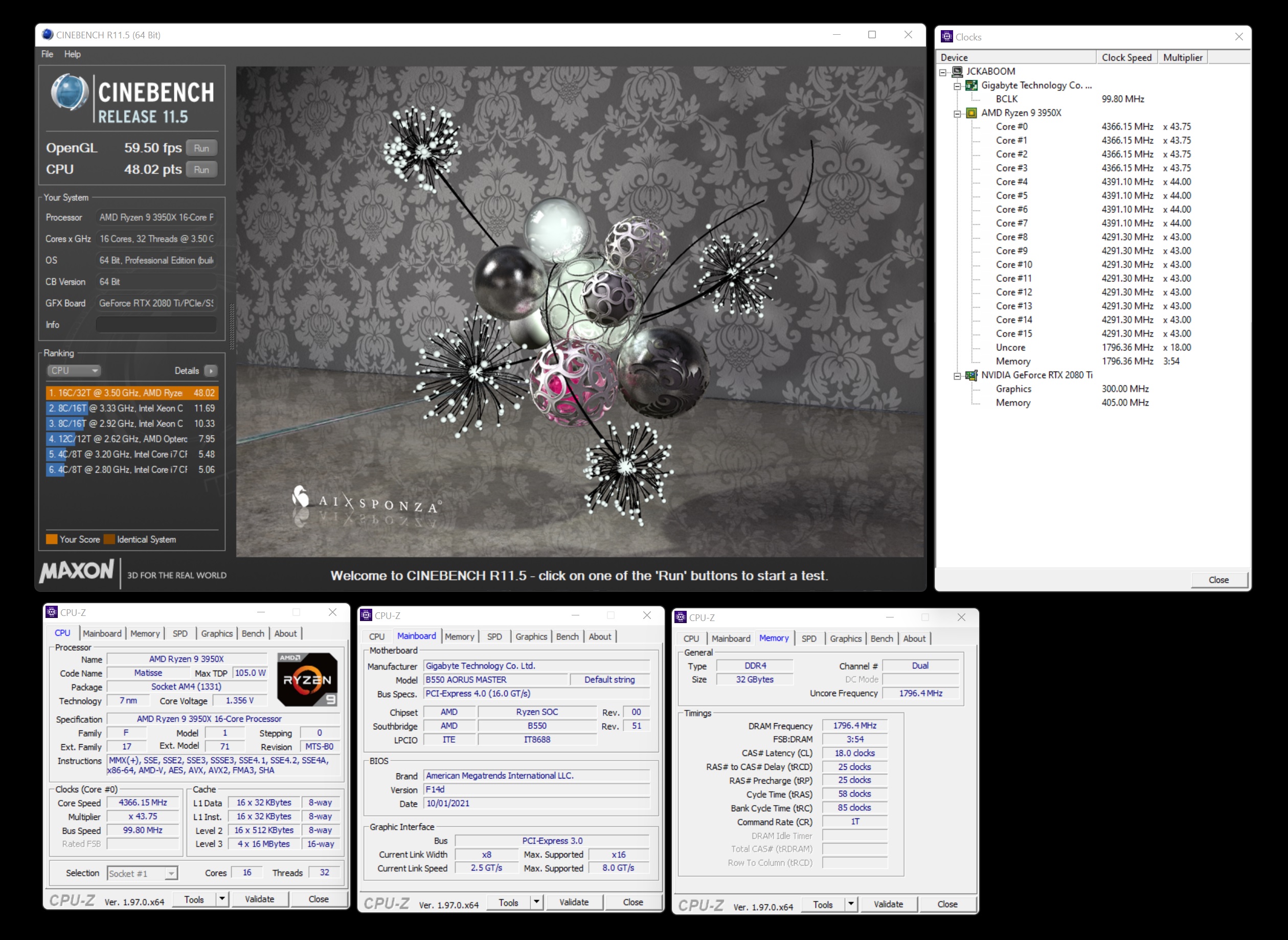Click the Gigabyte motherboard icon in Clocks tree
Viewport: 1288px width, 940px height.
tap(971, 85)
